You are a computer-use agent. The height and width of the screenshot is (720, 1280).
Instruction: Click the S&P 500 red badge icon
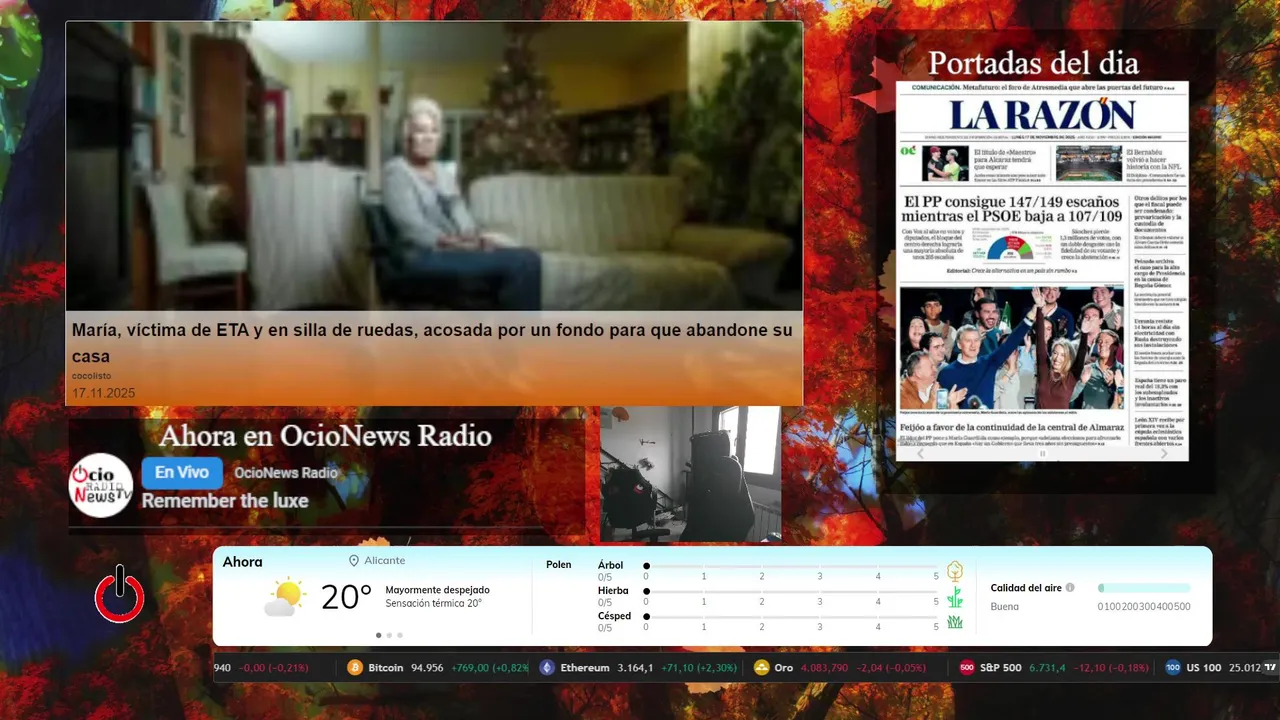click(967, 668)
